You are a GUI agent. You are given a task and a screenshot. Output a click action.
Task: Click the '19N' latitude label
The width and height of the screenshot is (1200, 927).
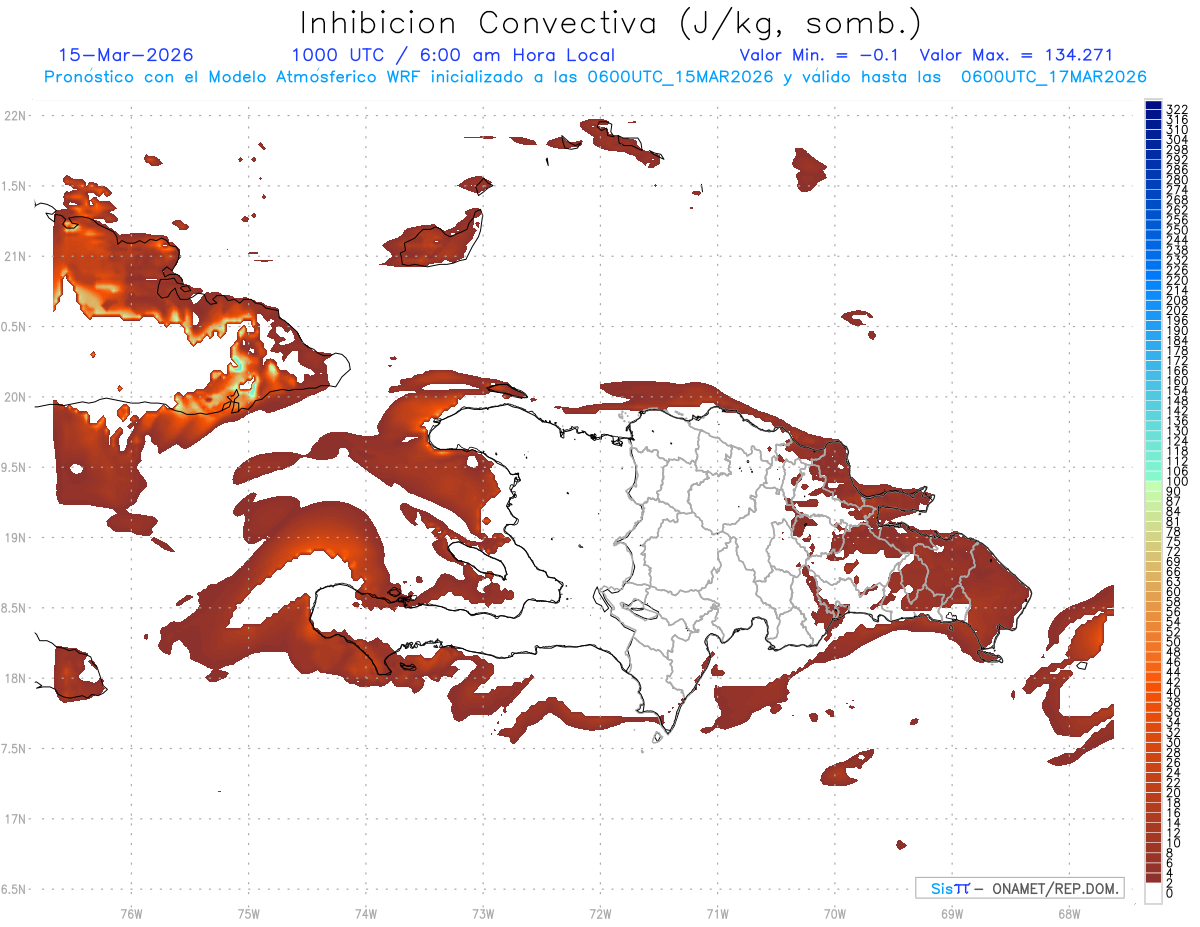[x=17, y=538]
